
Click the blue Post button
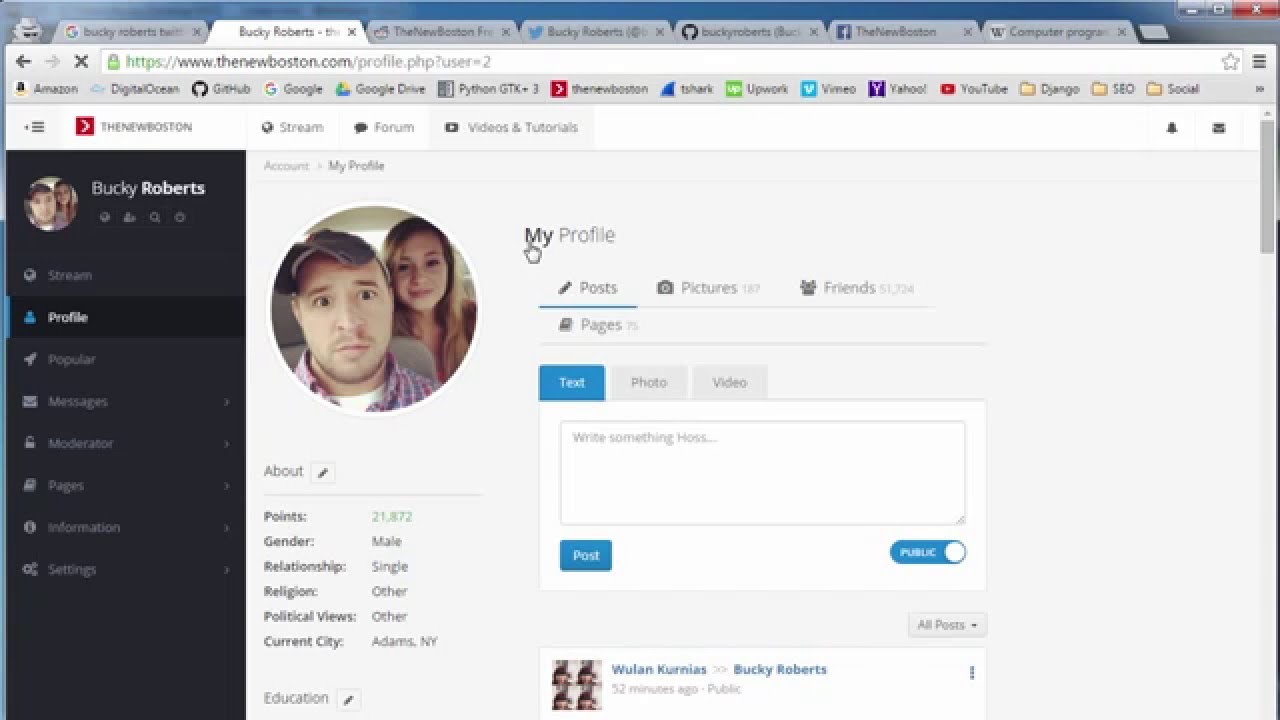[x=586, y=555]
